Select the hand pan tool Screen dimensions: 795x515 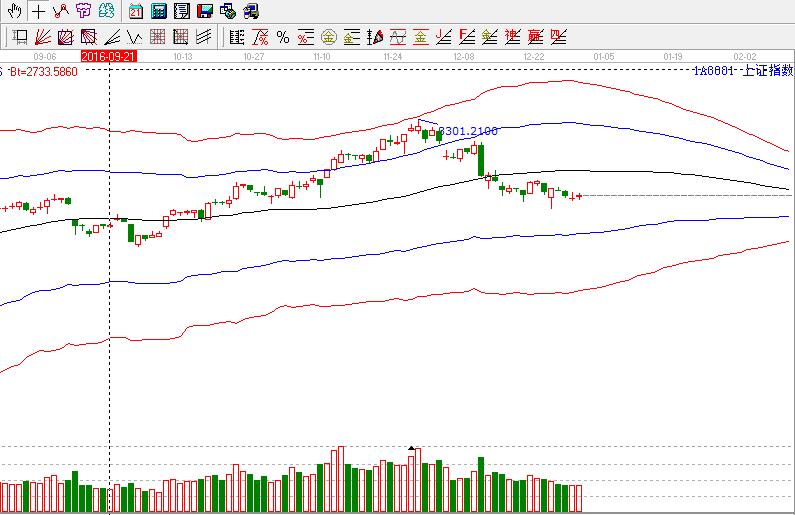(15, 12)
